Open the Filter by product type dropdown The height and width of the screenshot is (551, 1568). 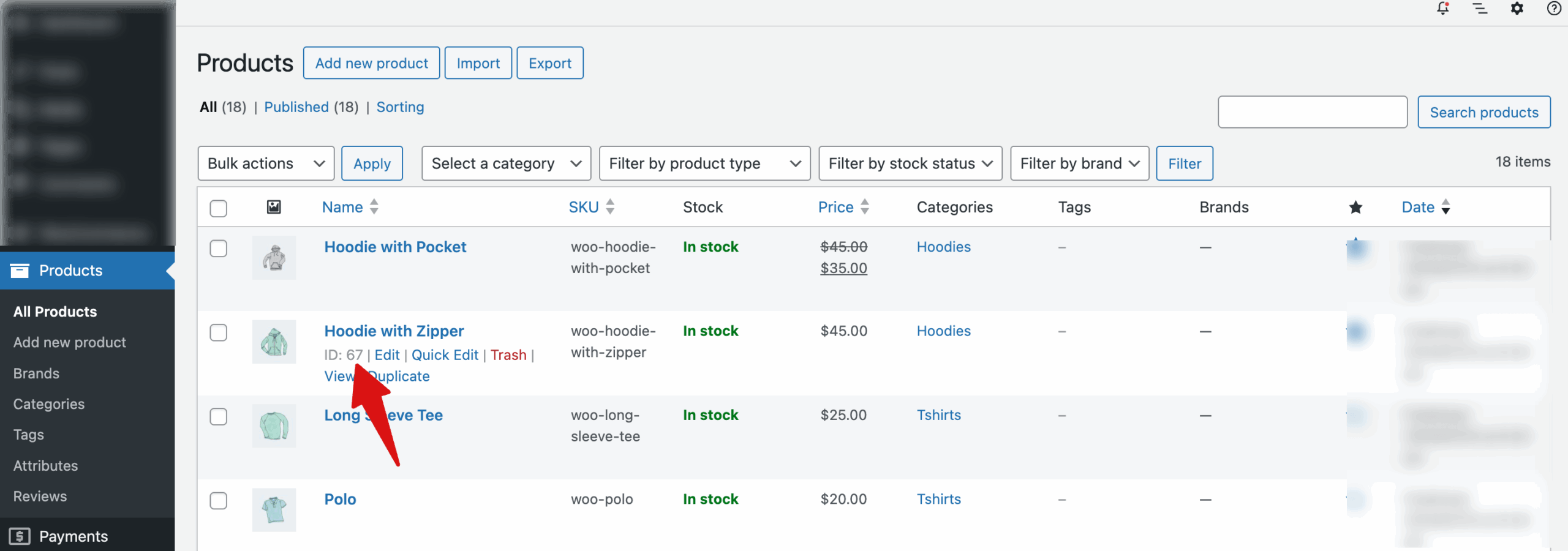[x=704, y=163]
